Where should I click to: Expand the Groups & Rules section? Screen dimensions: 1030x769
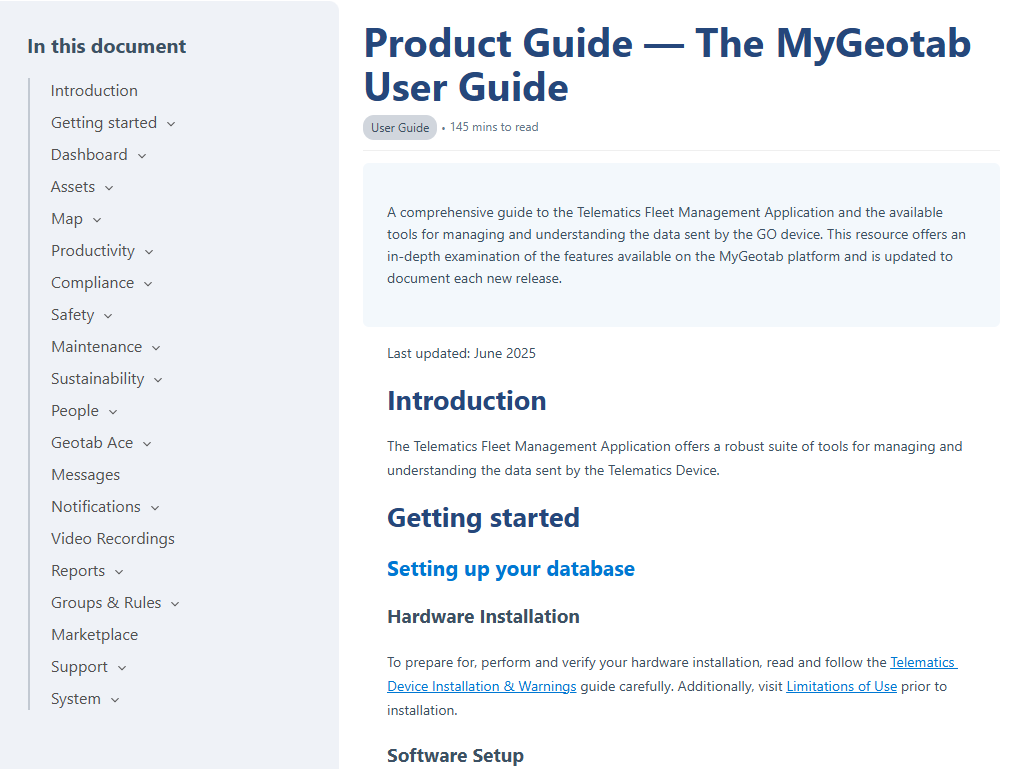coord(175,602)
